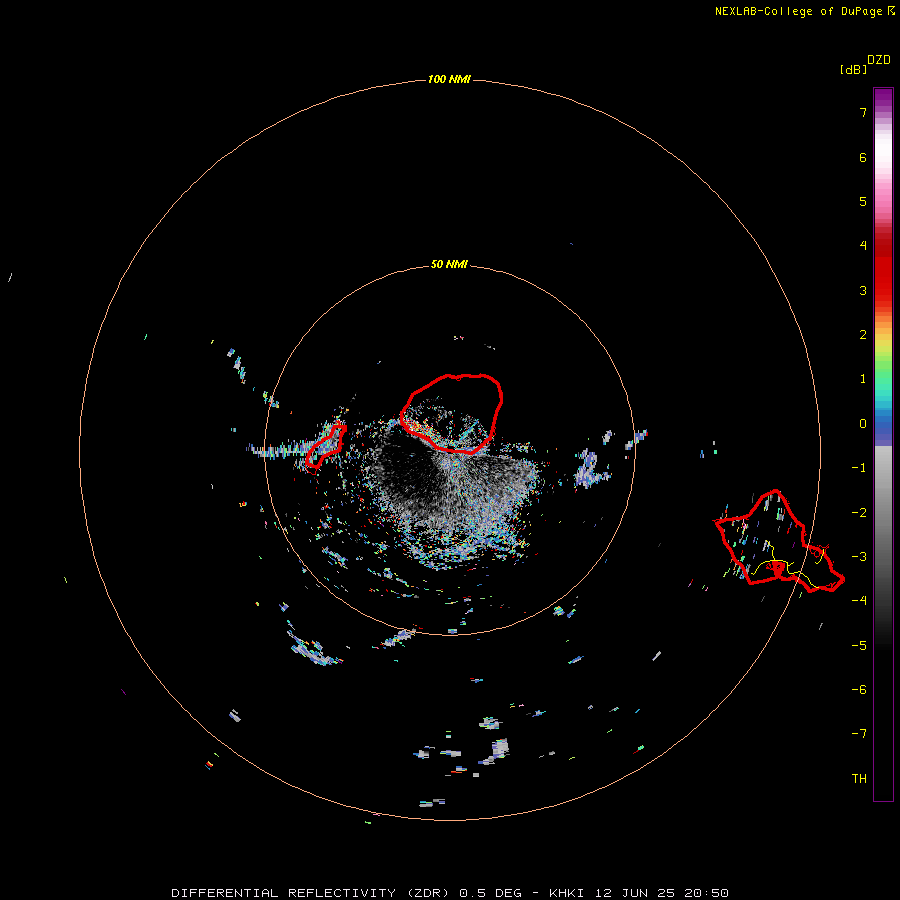900x900 pixels.
Task: Click the colorbar value 4 label
Action: click(863, 246)
